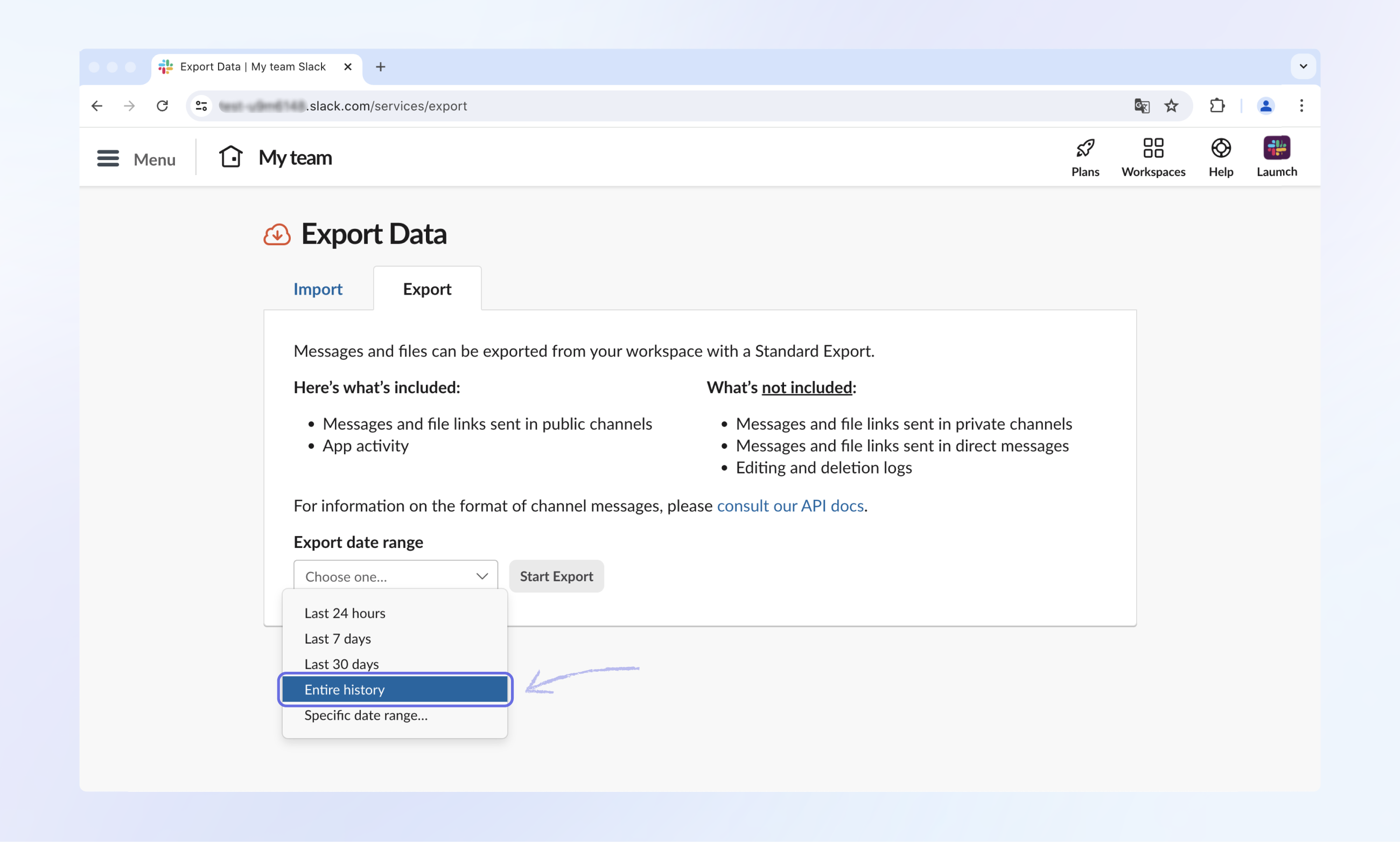Open the hamburger Menu icon

point(108,158)
